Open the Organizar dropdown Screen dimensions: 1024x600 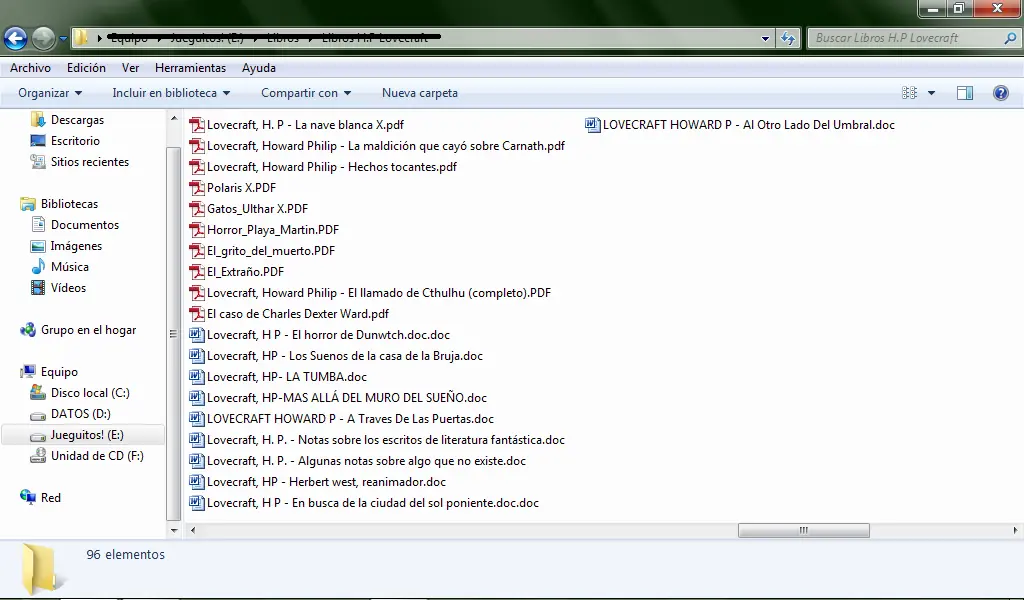50,93
